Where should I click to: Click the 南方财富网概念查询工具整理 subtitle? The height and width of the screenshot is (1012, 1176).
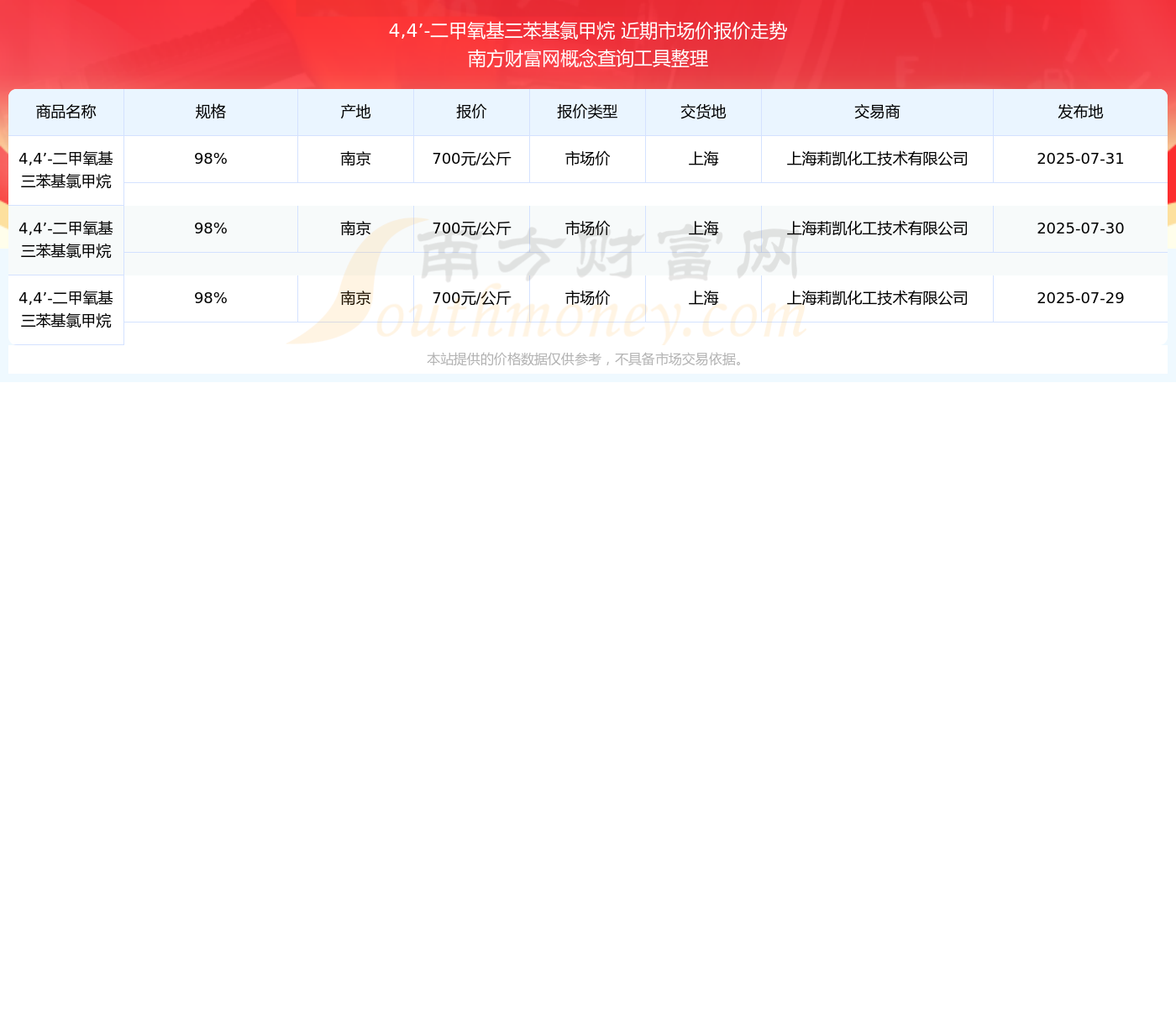click(588, 59)
